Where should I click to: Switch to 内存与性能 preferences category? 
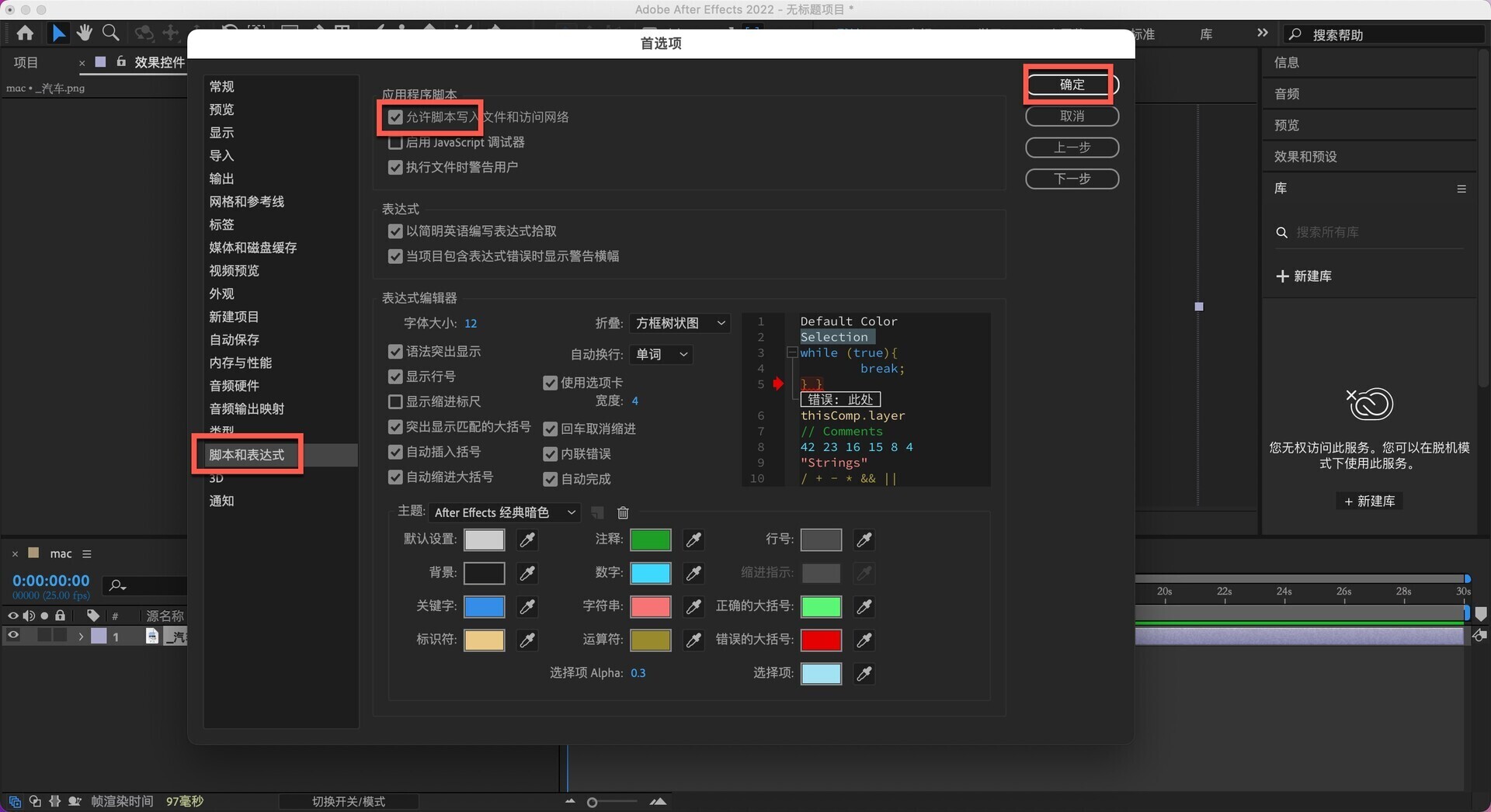[x=241, y=363]
